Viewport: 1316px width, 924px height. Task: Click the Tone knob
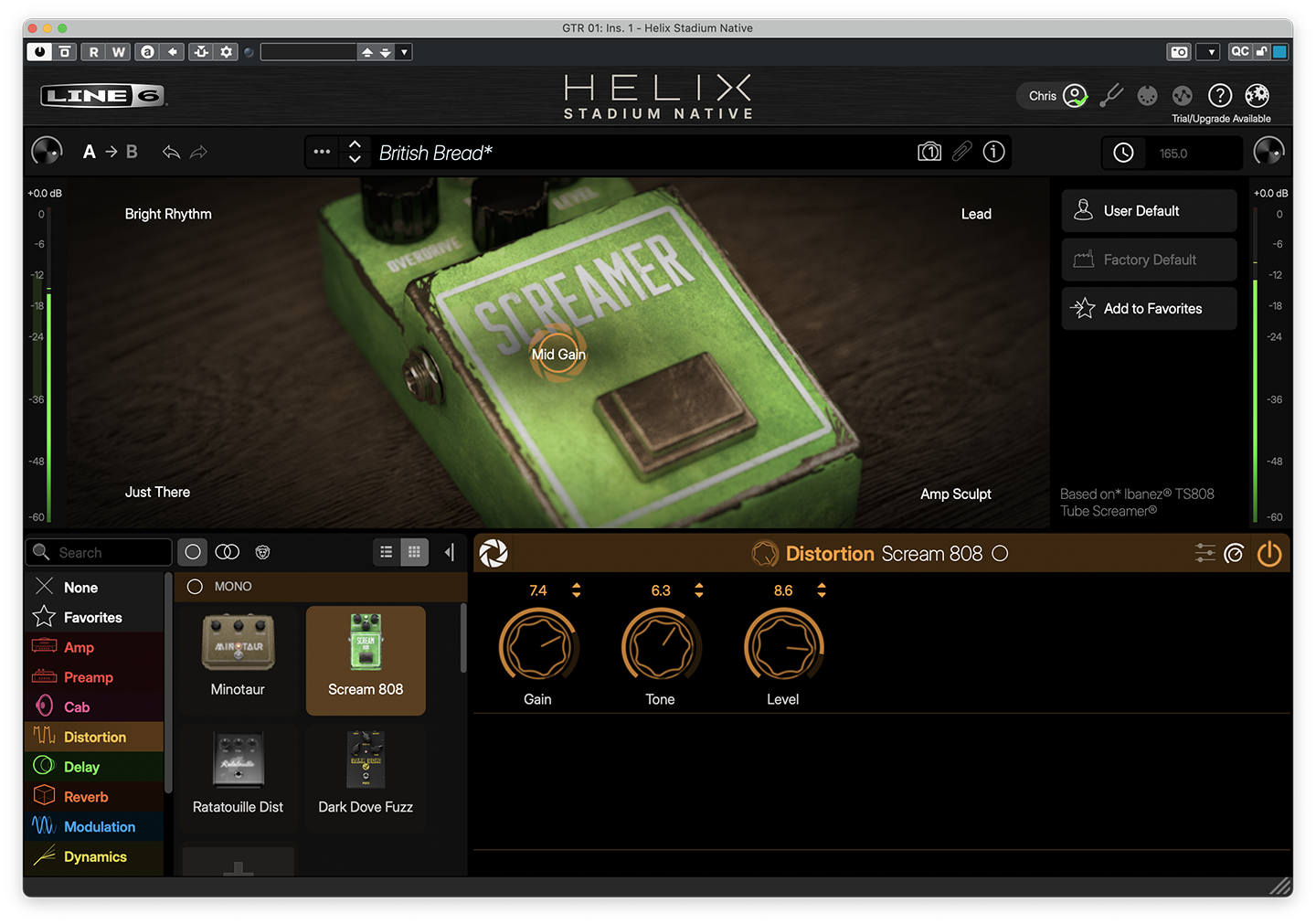point(661,646)
